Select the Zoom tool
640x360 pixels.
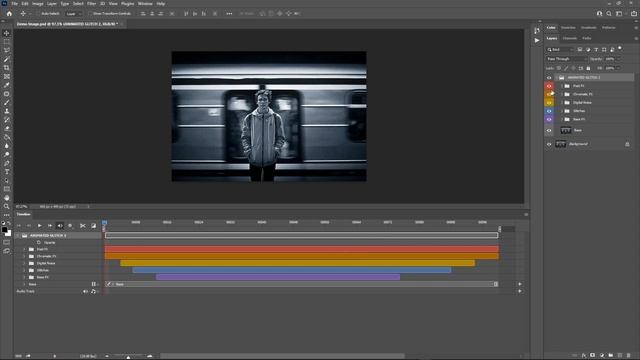(7, 207)
